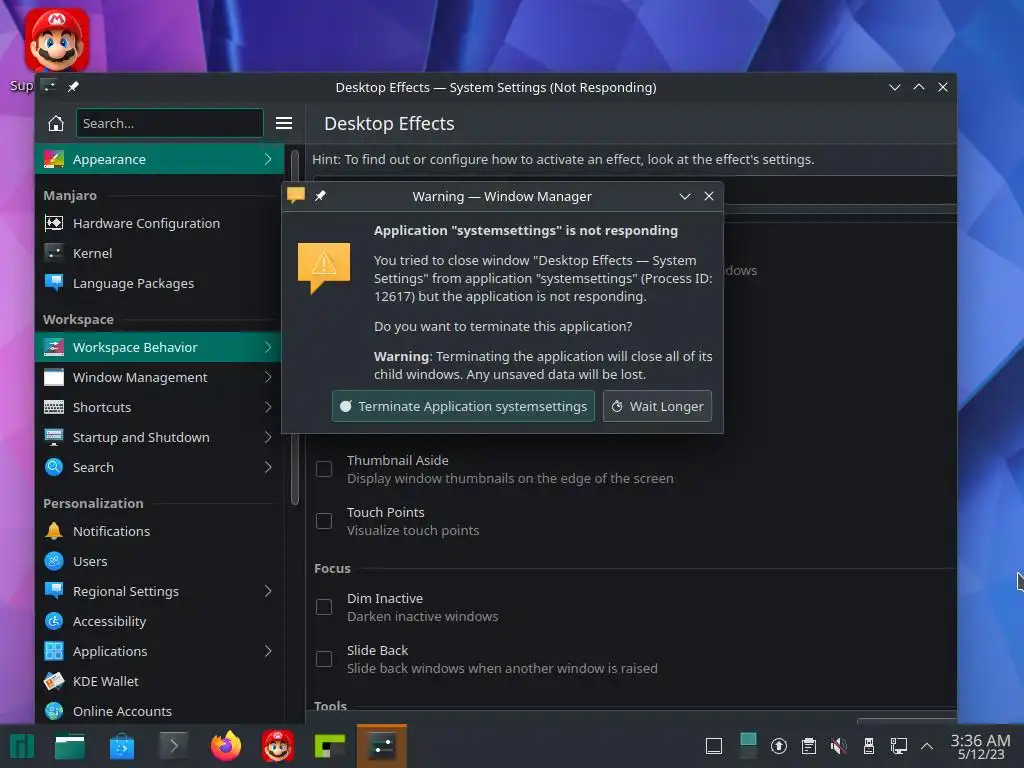The width and height of the screenshot is (1024, 768).
Task: Click the System Settings taskbar entry
Action: coord(382,746)
